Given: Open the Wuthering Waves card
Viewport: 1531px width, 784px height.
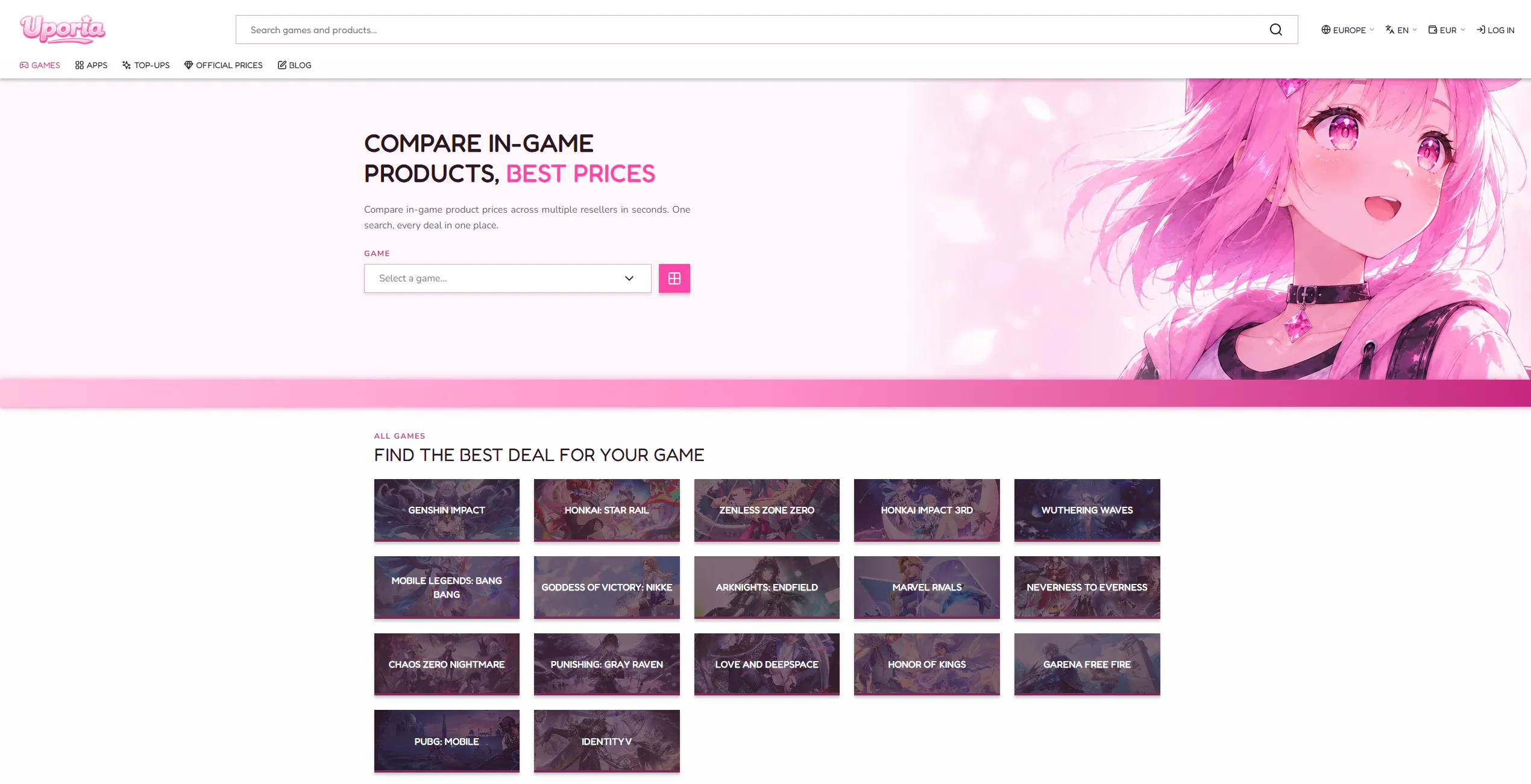Looking at the screenshot, I should [x=1087, y=510].
